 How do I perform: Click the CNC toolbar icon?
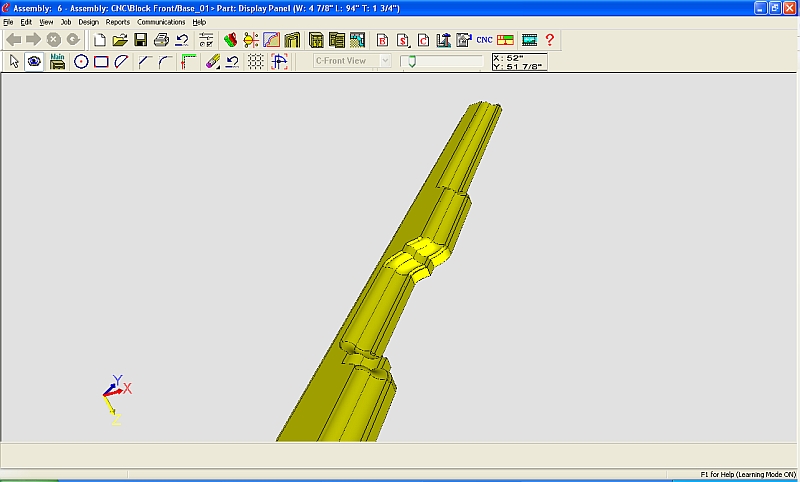(x=484, y=40)
